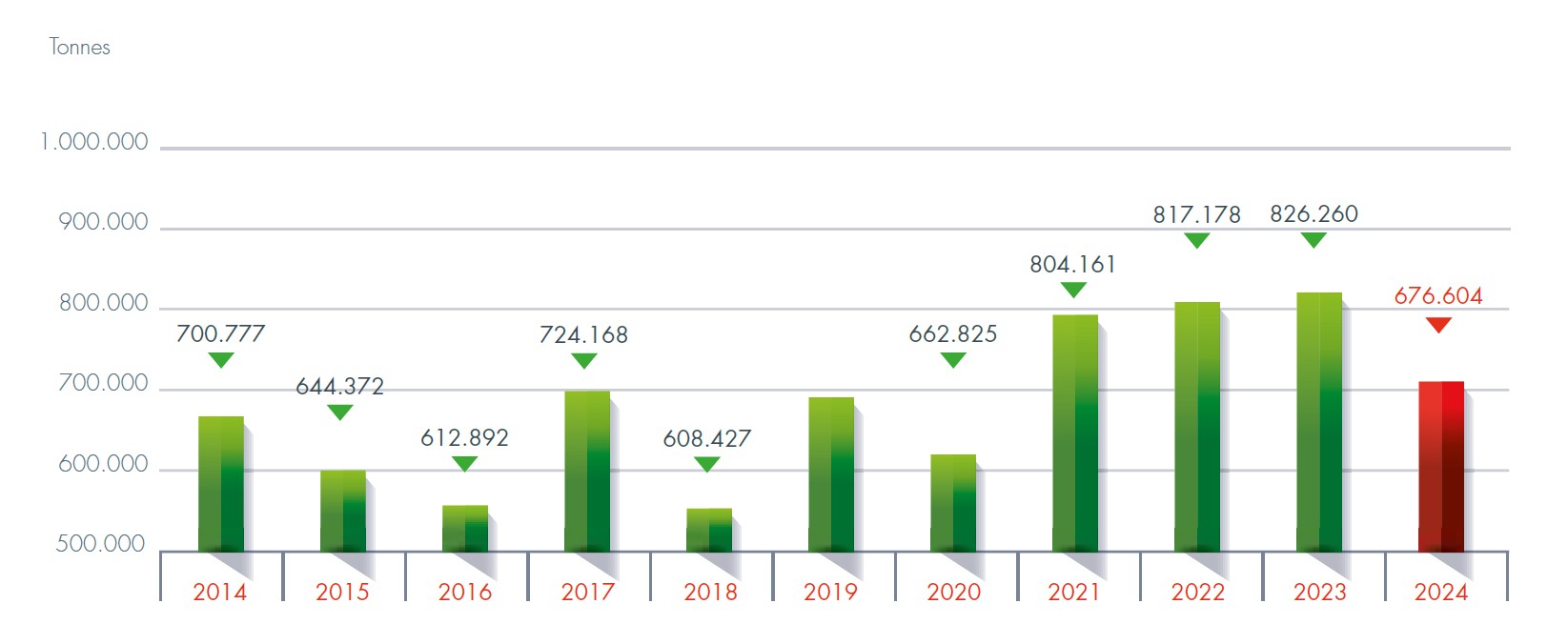This screenshot has height=644, width=1568.
Task: Select the arrow marker below 608.427
Action: coord(706,464)
